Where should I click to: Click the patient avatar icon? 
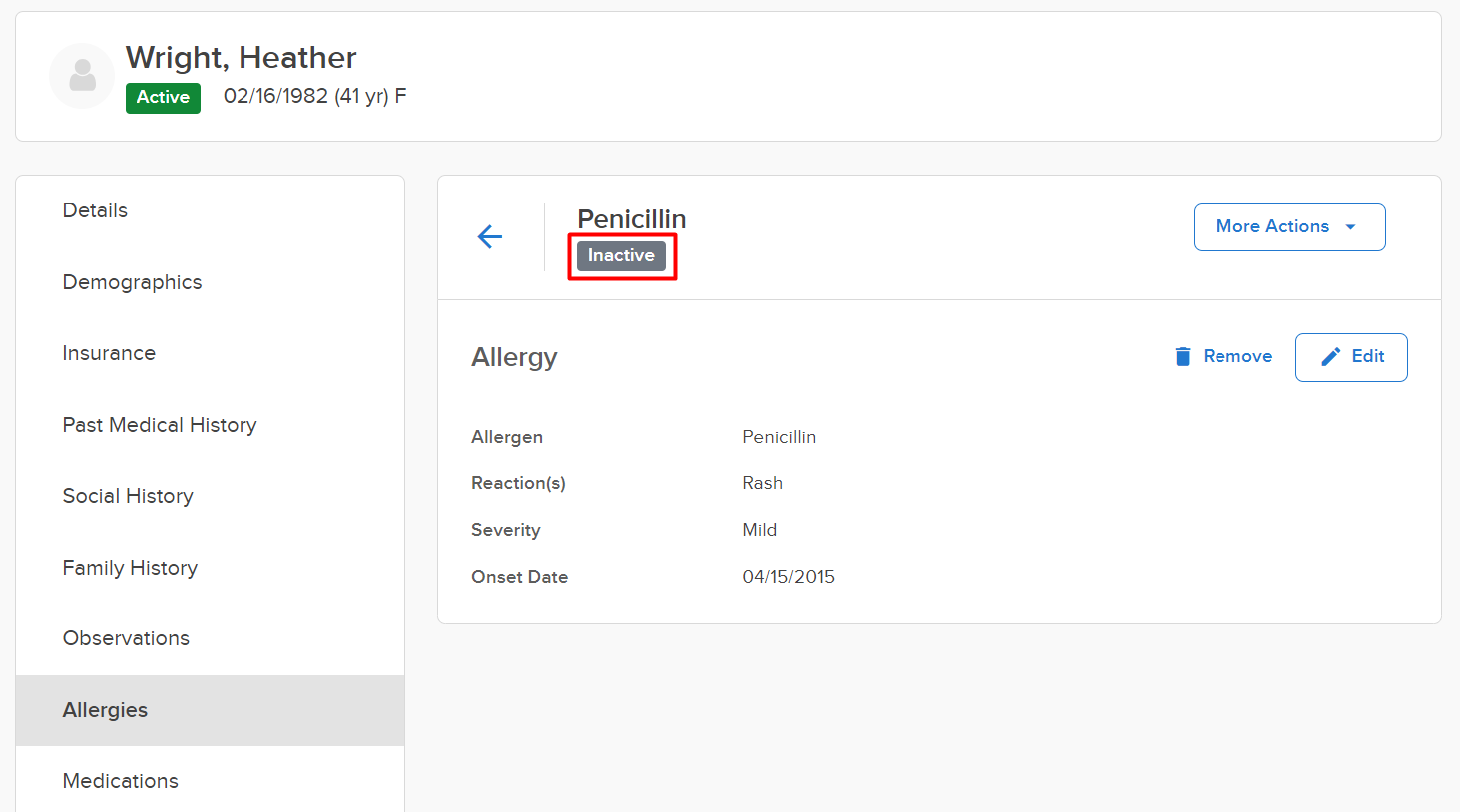(x=82, y=76)
